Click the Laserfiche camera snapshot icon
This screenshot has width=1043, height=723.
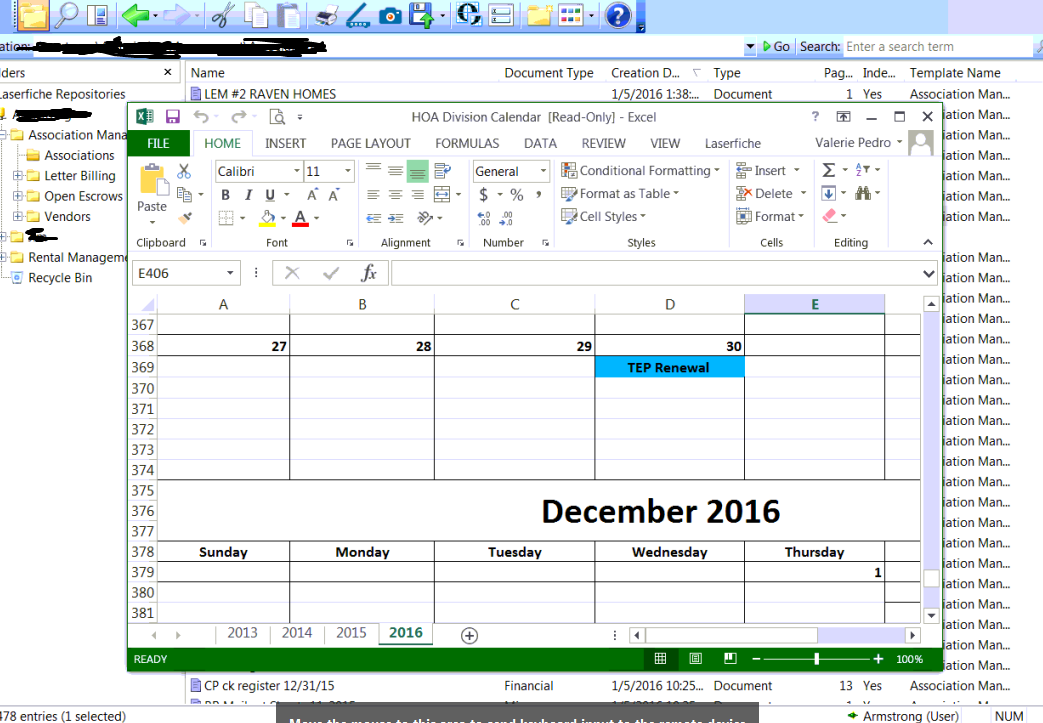390,15
